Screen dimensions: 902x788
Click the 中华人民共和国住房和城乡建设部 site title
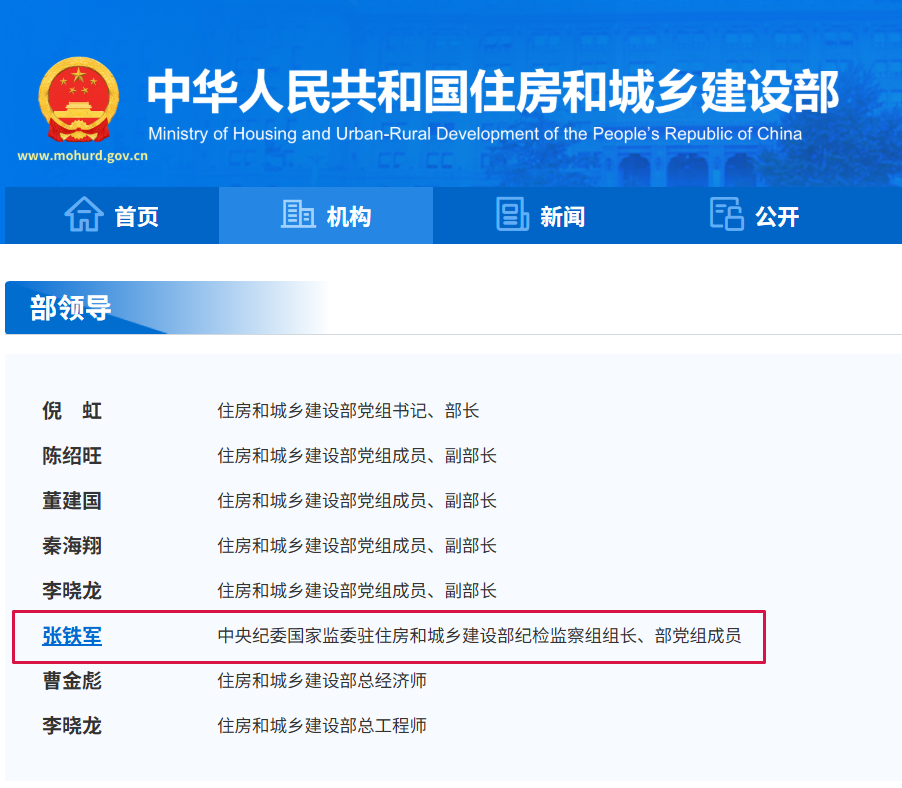click(x=492, y=94)
